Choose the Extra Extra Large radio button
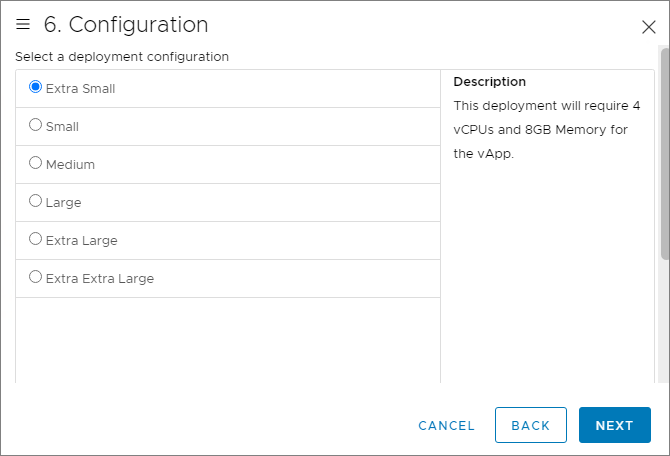670x456 pixels. click(x=36, y=277)
